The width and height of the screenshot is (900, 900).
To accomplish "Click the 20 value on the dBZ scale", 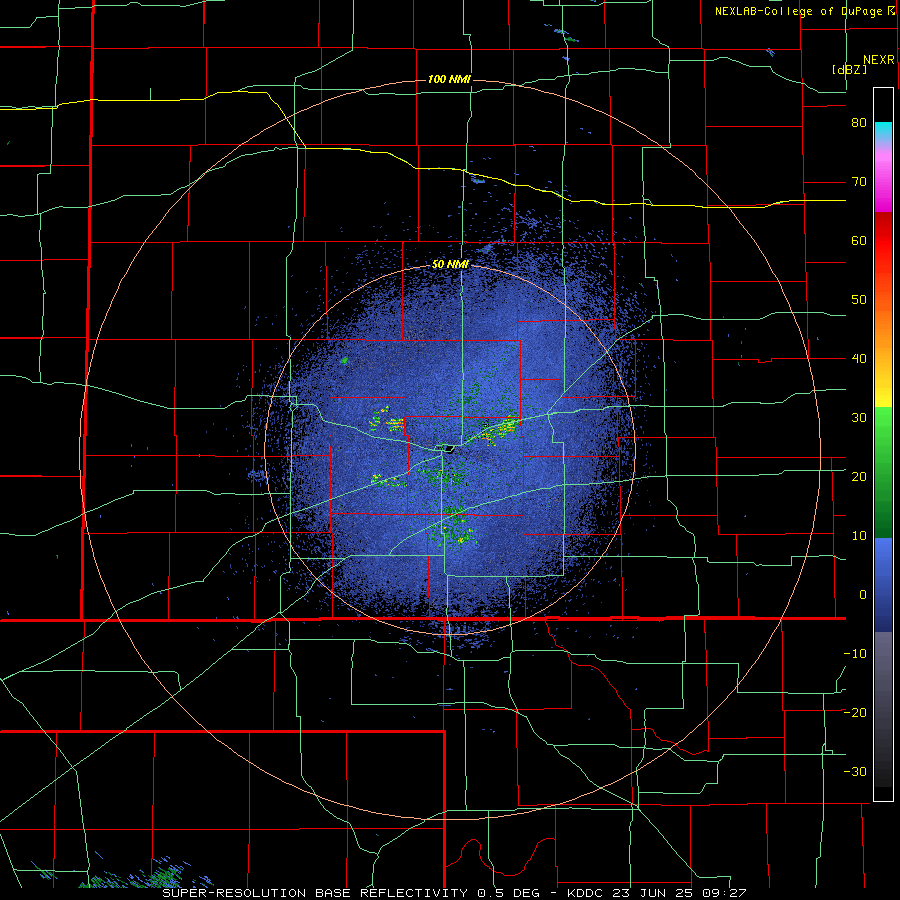I will [x=859, y=477].
